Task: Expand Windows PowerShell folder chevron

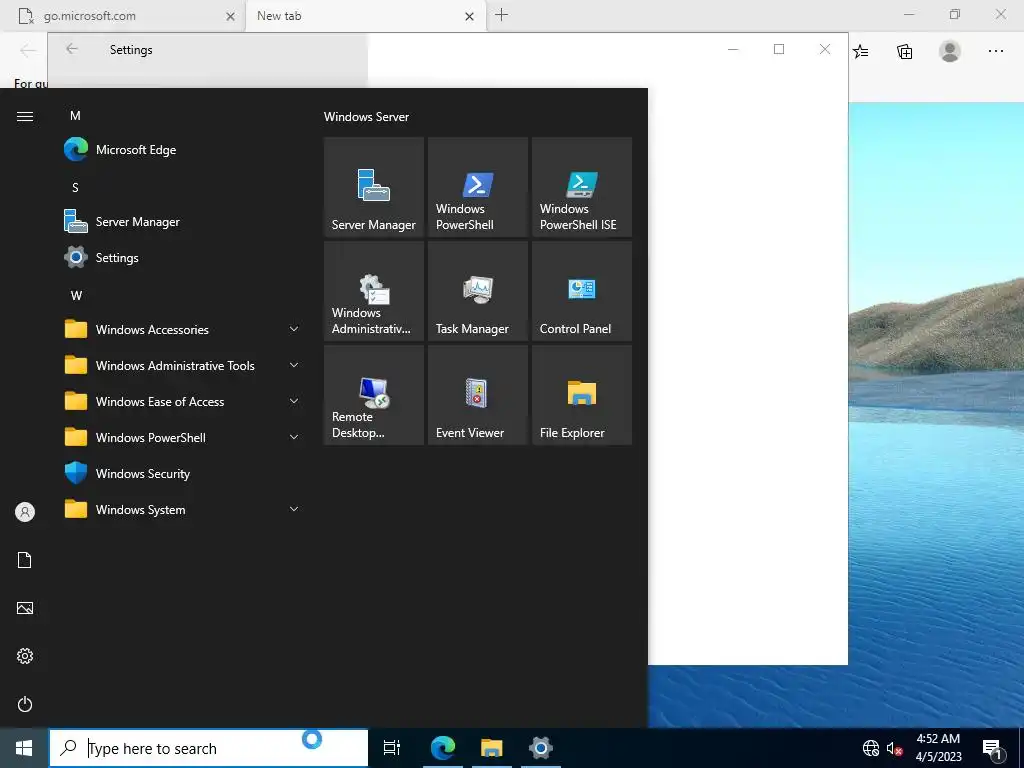Action: point(294,437)
